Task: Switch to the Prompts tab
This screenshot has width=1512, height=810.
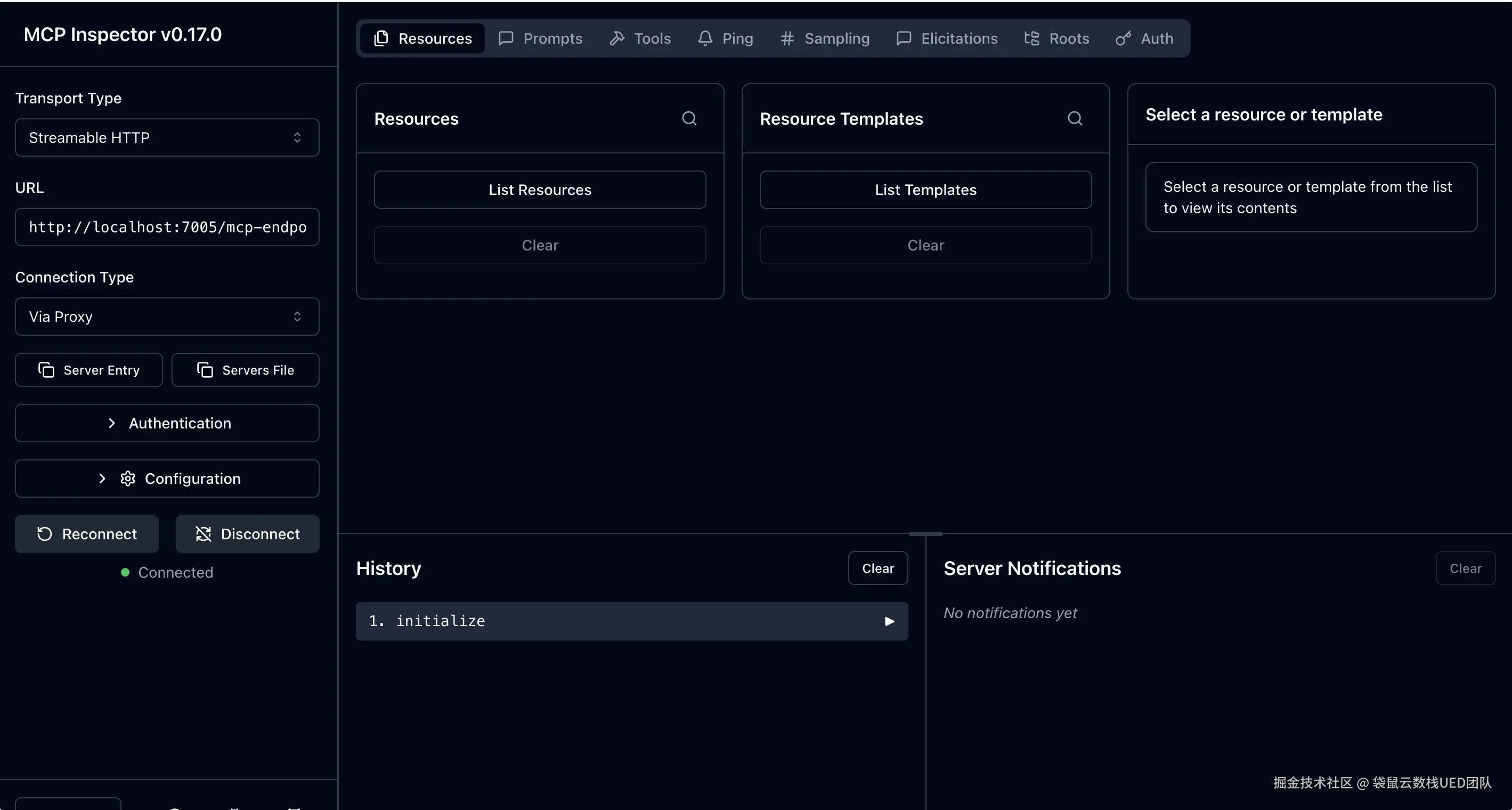Action: (x=541, y=39)
